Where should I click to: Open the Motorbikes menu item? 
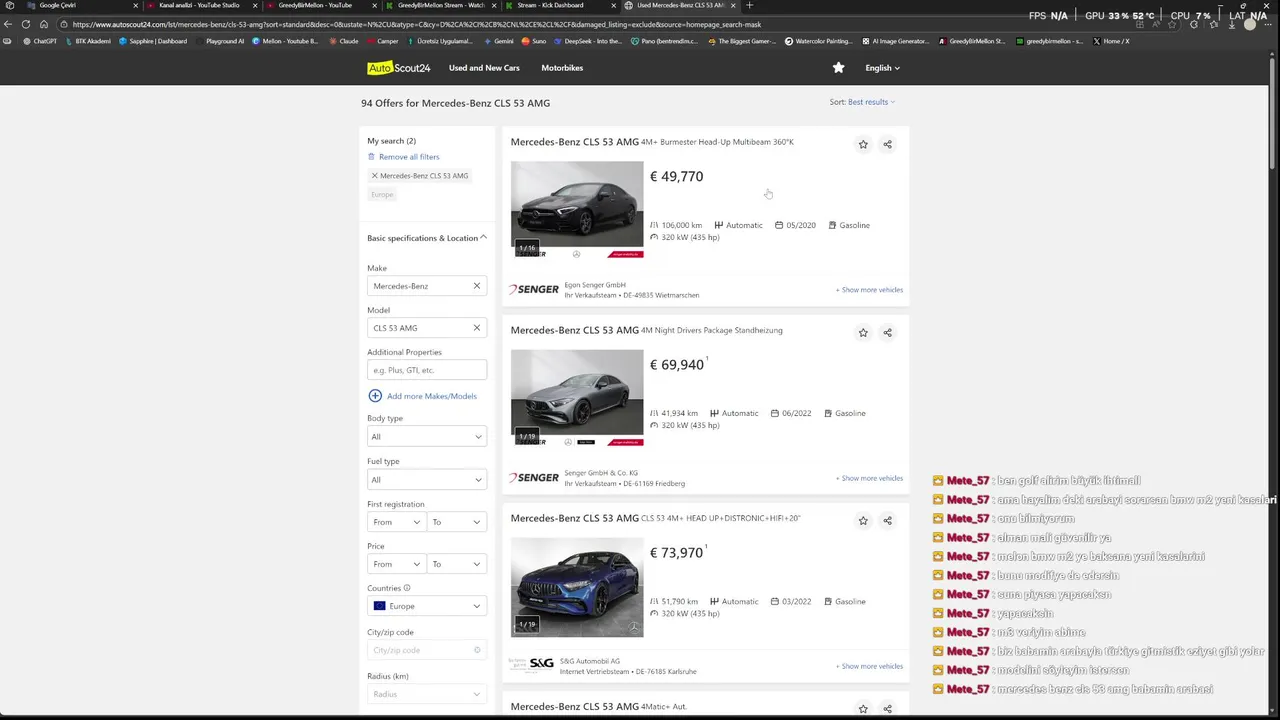click(562, 68)
